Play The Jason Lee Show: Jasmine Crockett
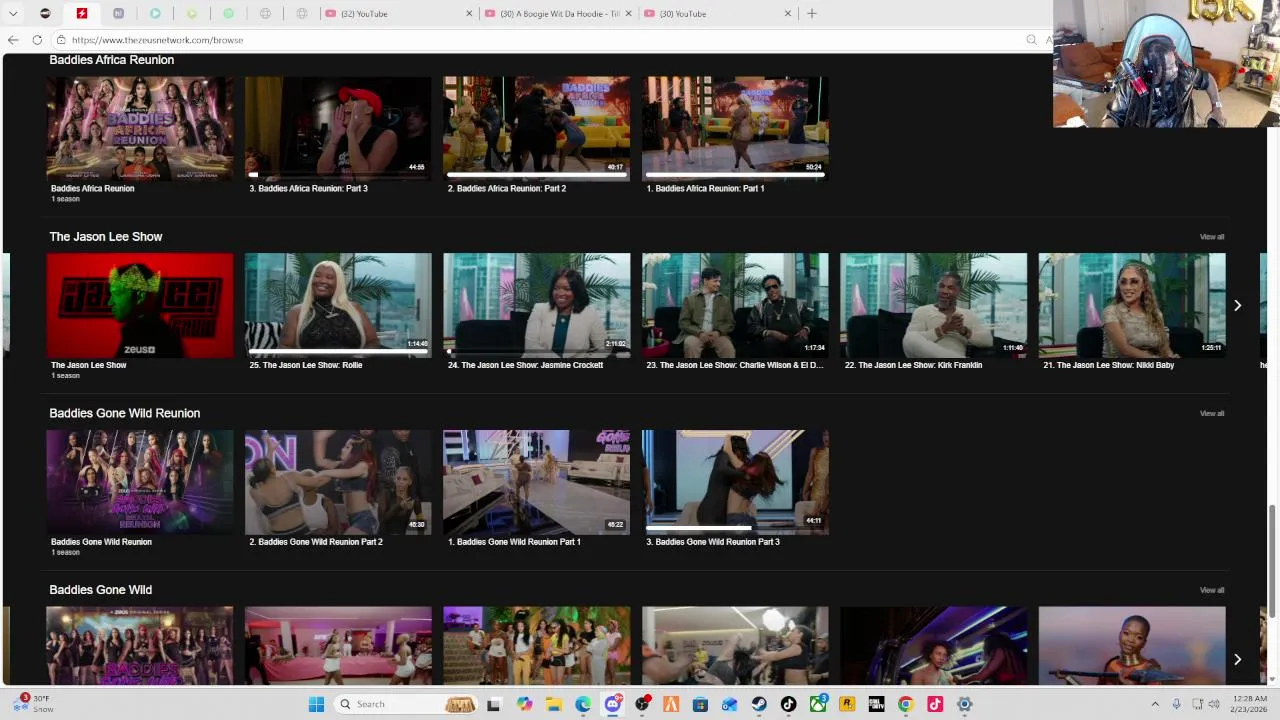The width and height of the screenshot is (1280, 720). (537, 305)
